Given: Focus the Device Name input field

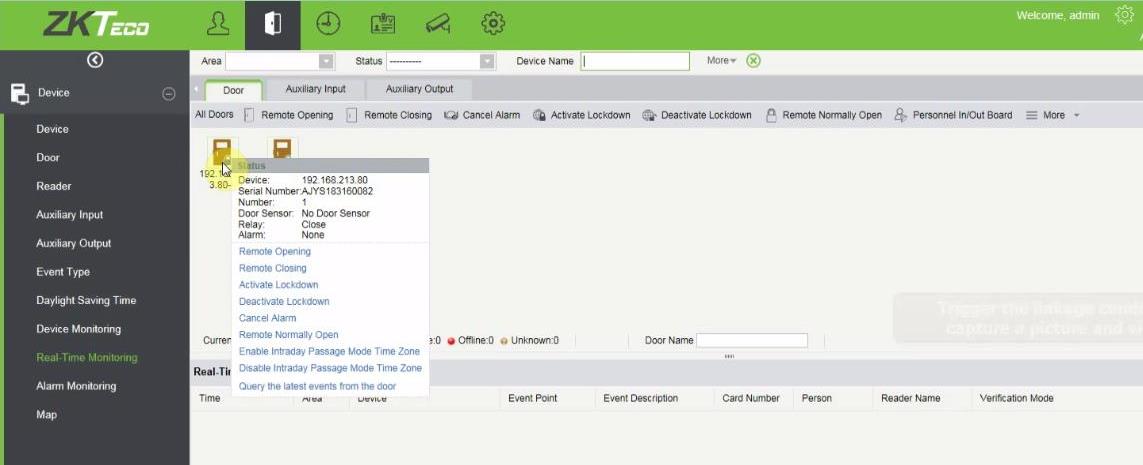Looking at the screenshot, I should pyautogui.click(x=635, y=61).
